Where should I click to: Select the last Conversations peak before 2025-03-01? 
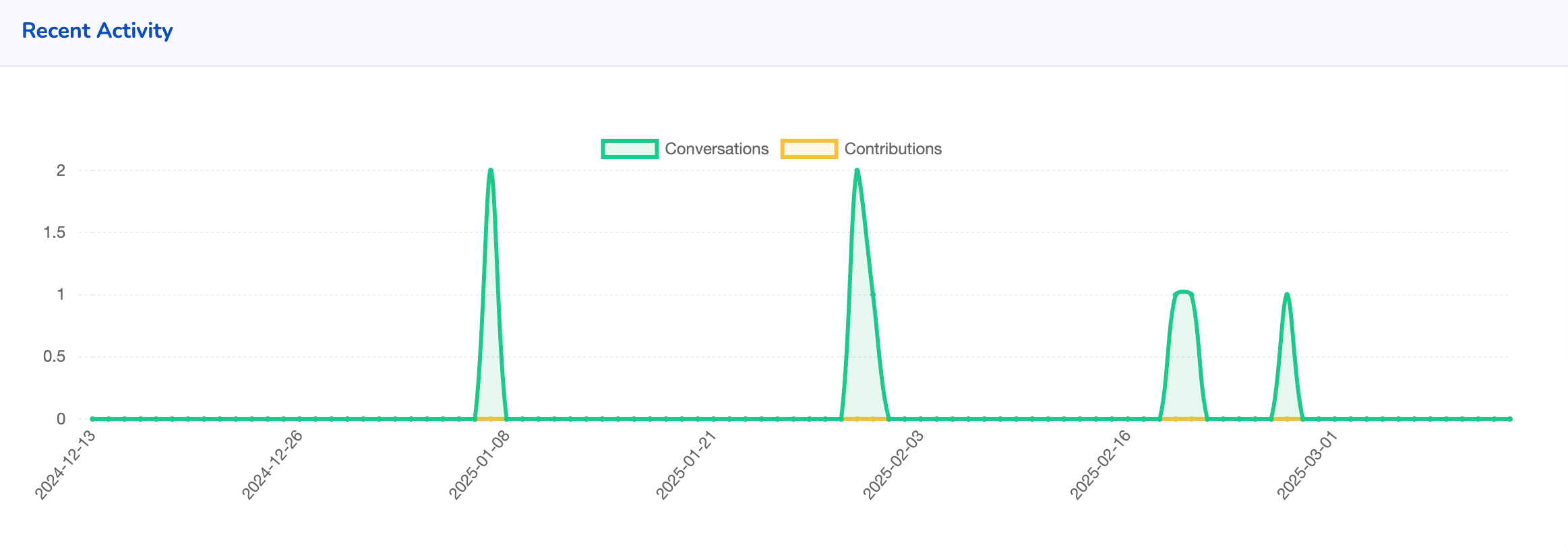click(1287, 295)
